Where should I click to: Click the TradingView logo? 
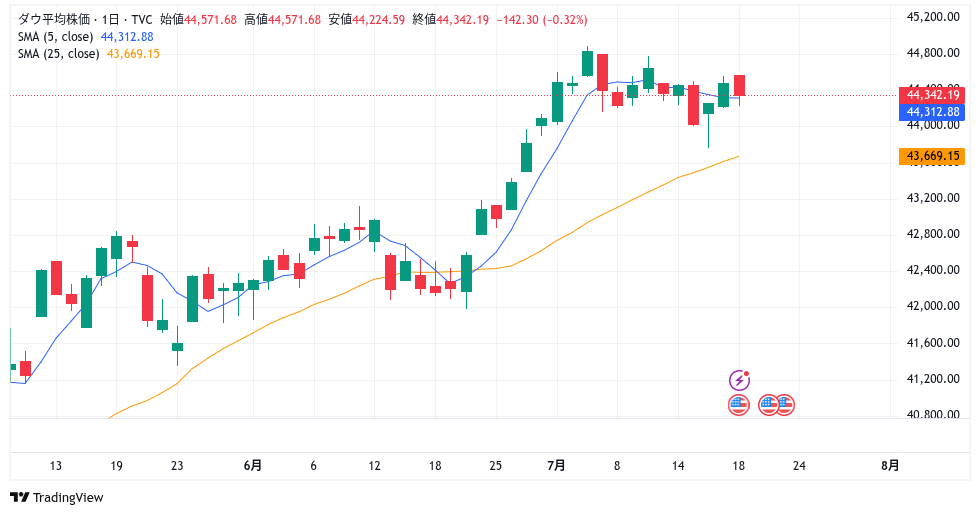pos(57,498)
